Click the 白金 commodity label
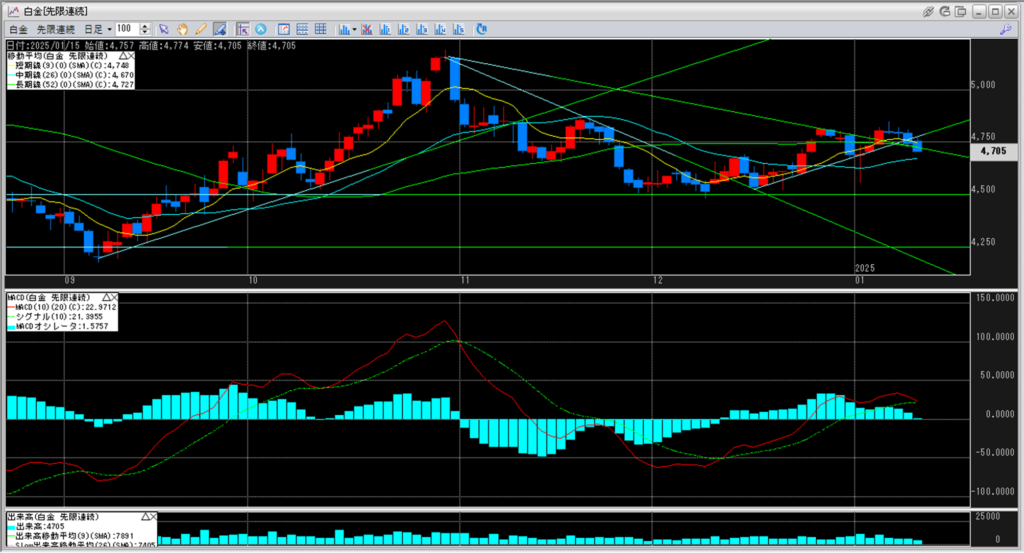Image resolution: width=1024 pixels, height=553 pixels. click(x=16, y=30)
